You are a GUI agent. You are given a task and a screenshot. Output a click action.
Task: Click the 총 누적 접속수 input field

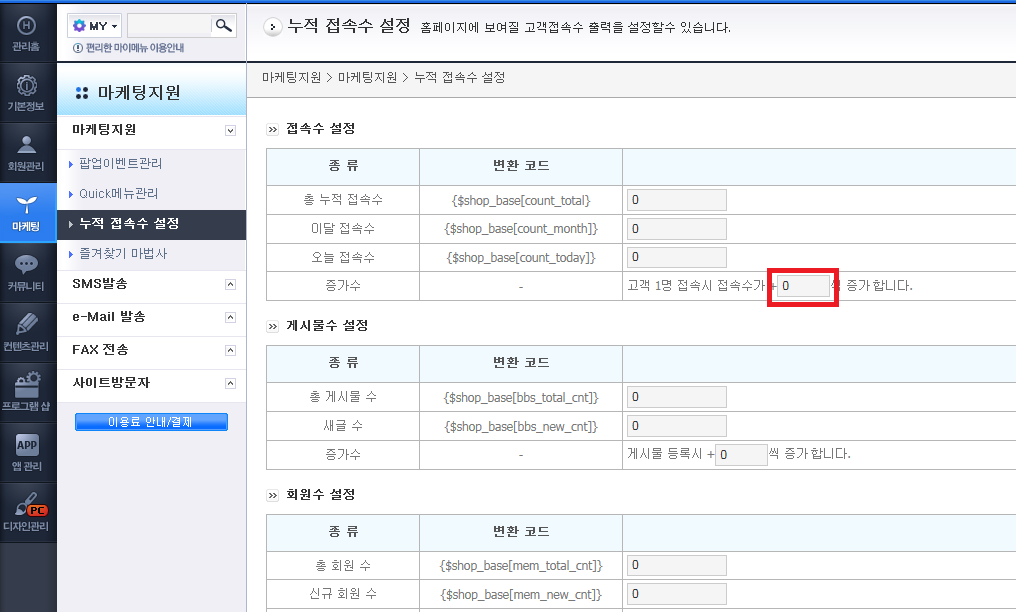(x=676, y=200)
